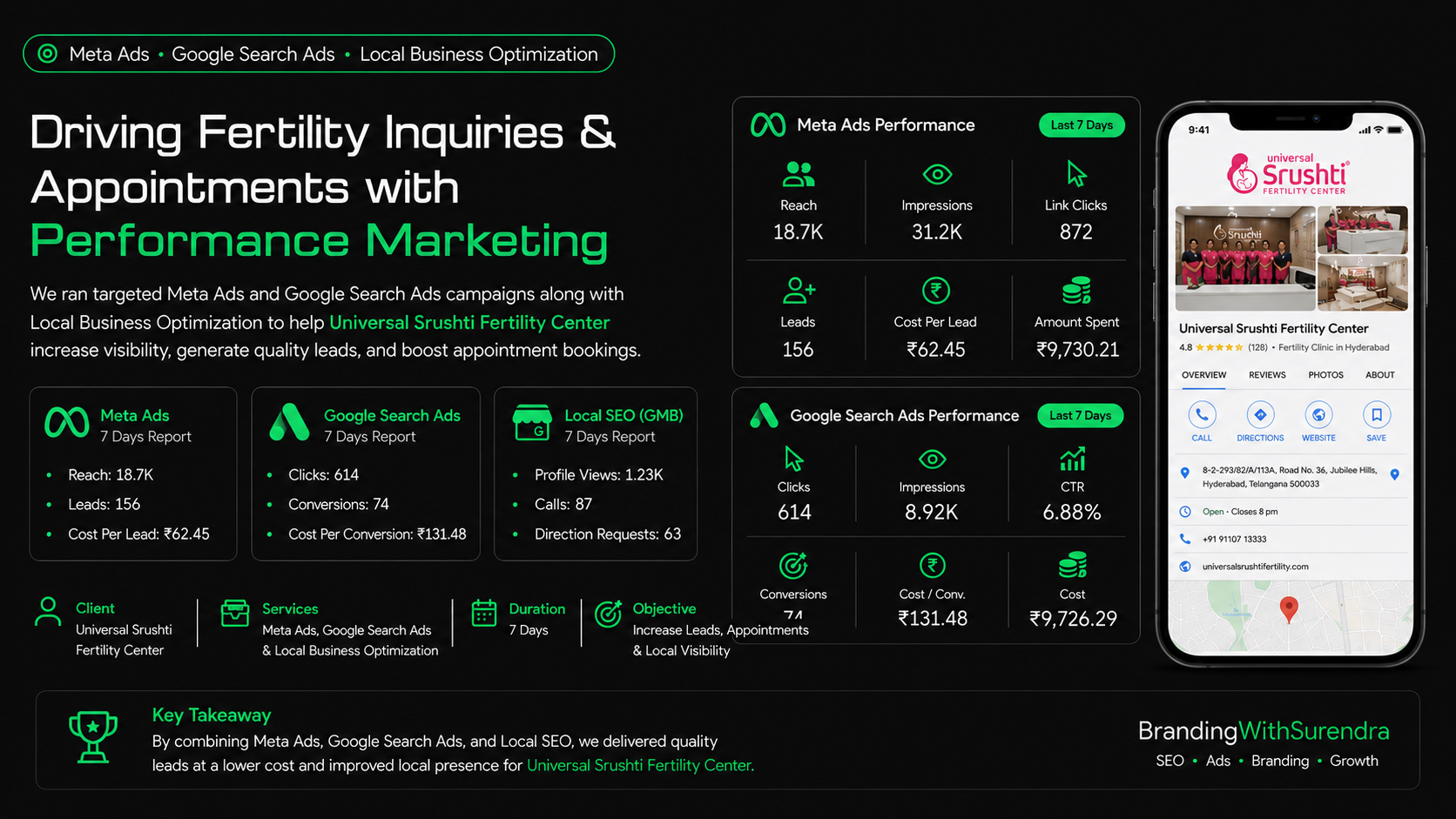Tap the Save bookmark icon on the phone listing
Image resolution: width=1456 pixels, height=819 pixels.
pos(1377,414)
